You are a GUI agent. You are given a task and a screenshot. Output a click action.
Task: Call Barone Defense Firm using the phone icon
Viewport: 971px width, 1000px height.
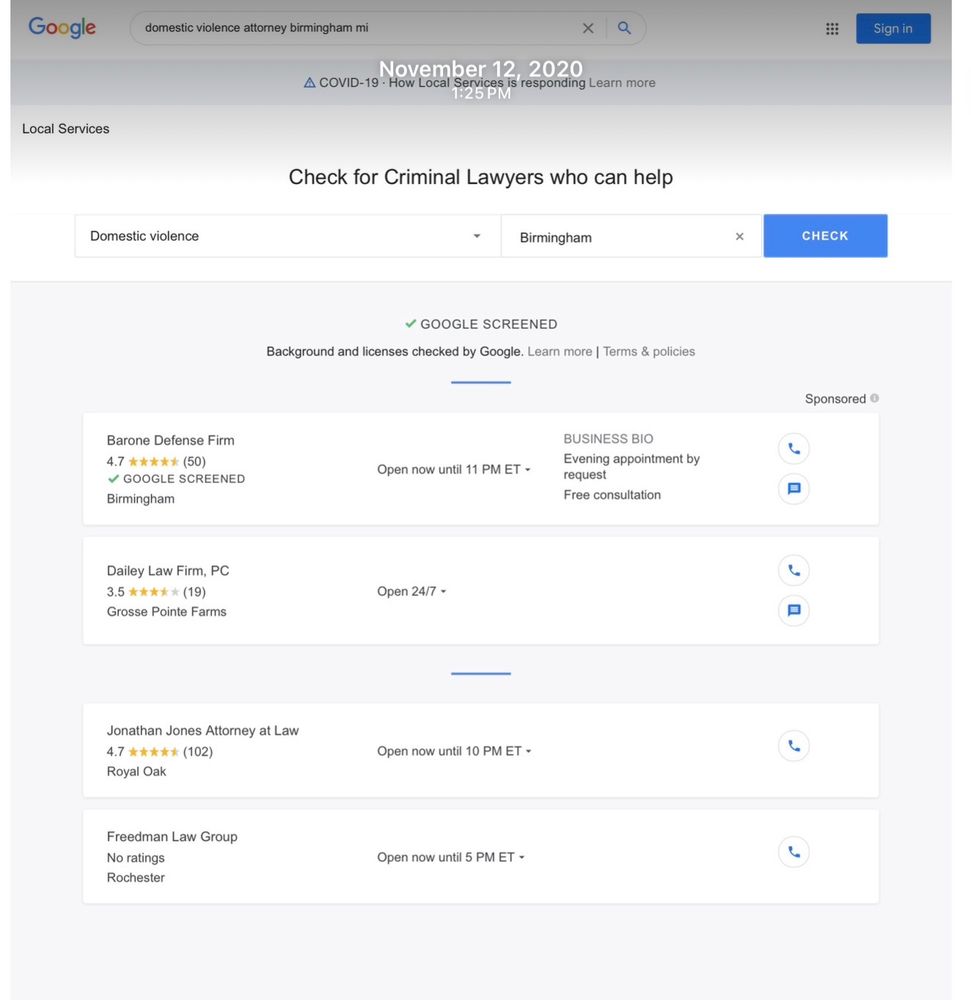(793, 448)
